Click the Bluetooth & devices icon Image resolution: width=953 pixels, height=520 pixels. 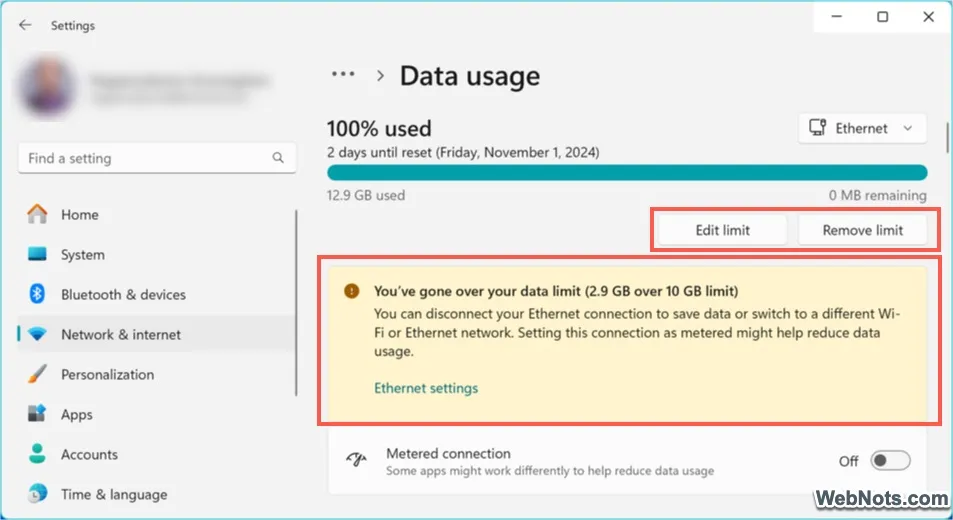pyautogui.click(x=37, y=294)
